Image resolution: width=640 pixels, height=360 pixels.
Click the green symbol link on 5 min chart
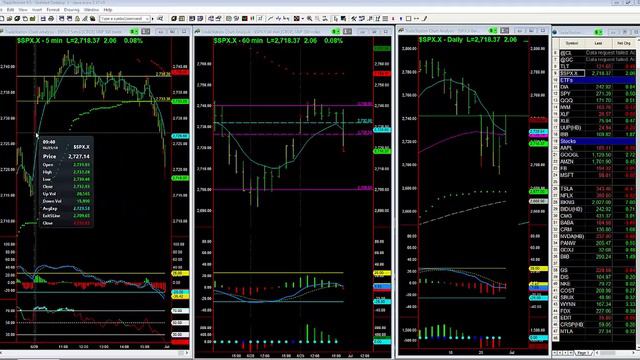(x=134, y=31)
